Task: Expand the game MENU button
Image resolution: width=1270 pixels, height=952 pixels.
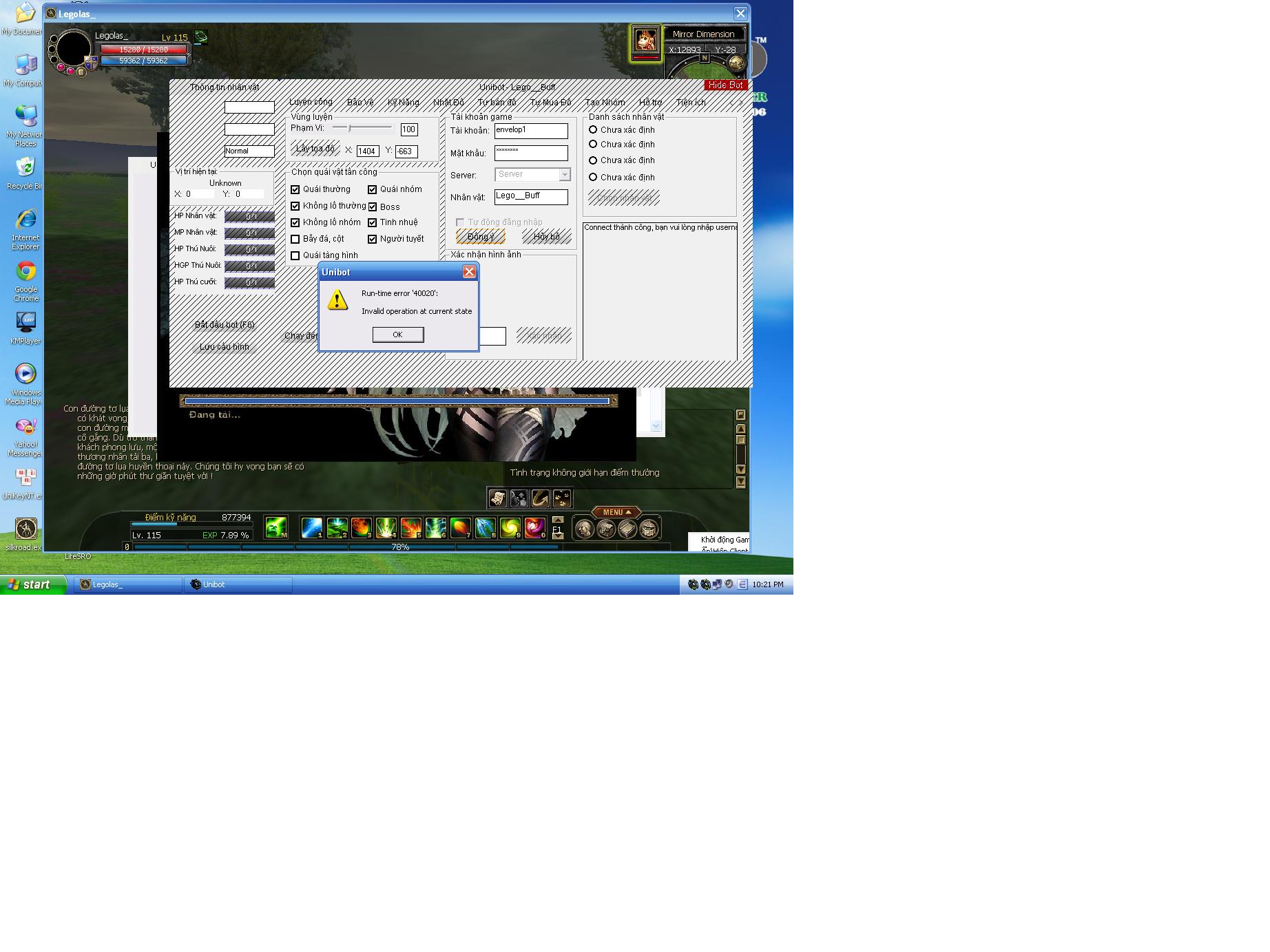Action: [616, 512]
